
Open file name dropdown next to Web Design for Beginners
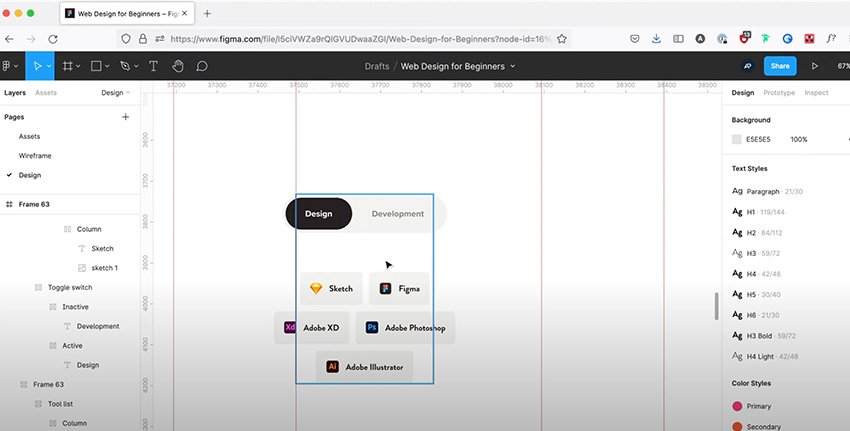tap(513, 66)
